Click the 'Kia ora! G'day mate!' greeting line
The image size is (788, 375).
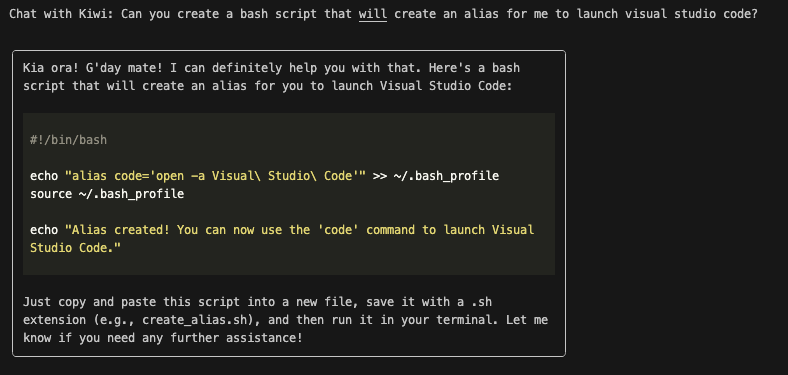[x=271, y=68]
